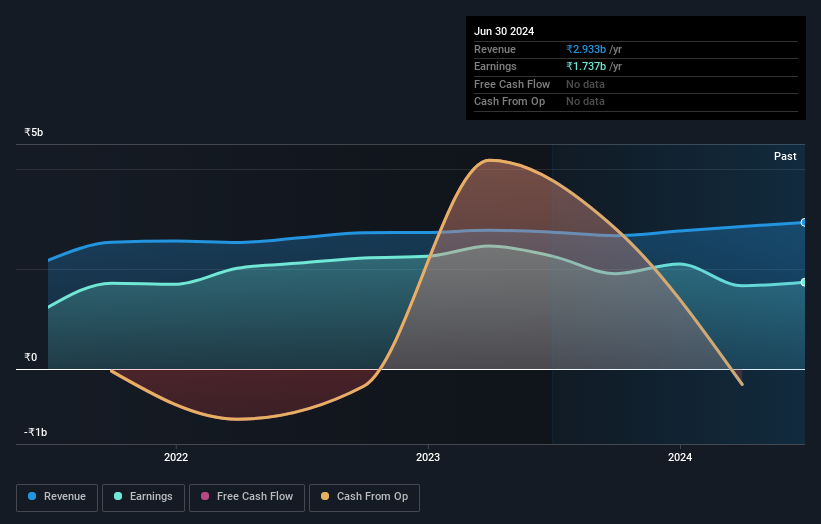
Task: Click the blue Revenue legend dot
Action: [32, 496]
